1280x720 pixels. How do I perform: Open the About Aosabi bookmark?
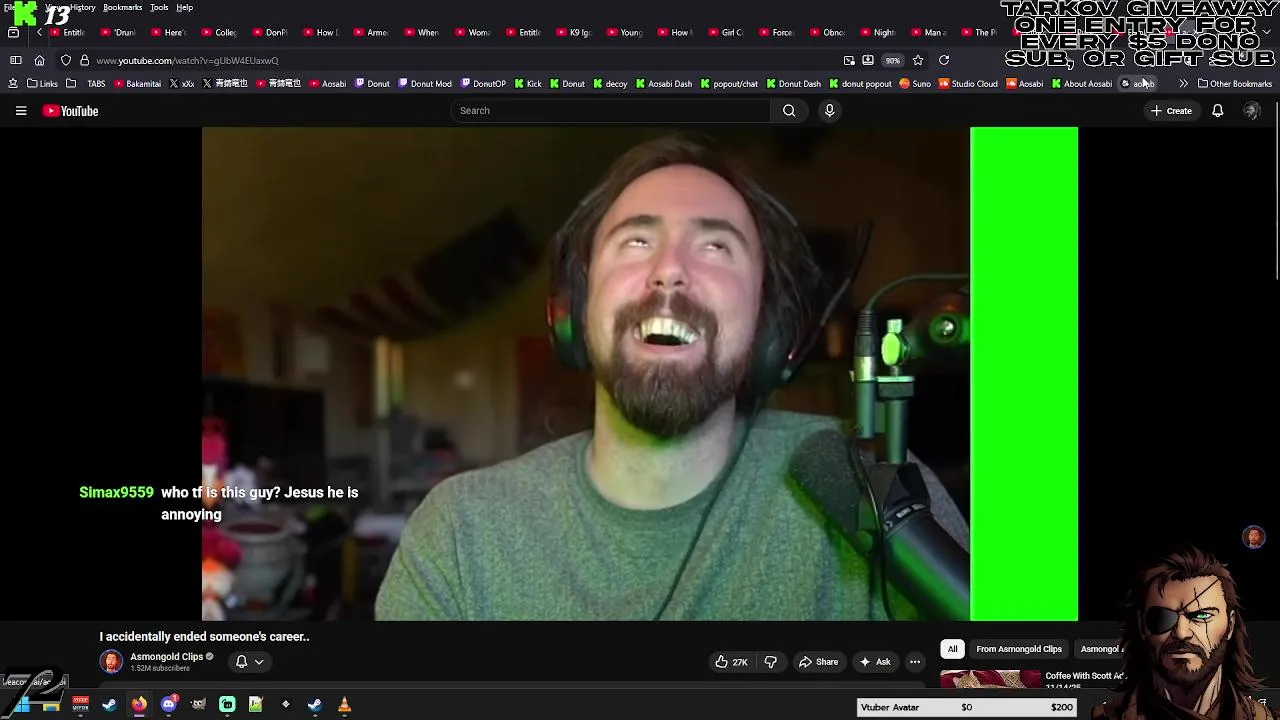(1081, 84)
